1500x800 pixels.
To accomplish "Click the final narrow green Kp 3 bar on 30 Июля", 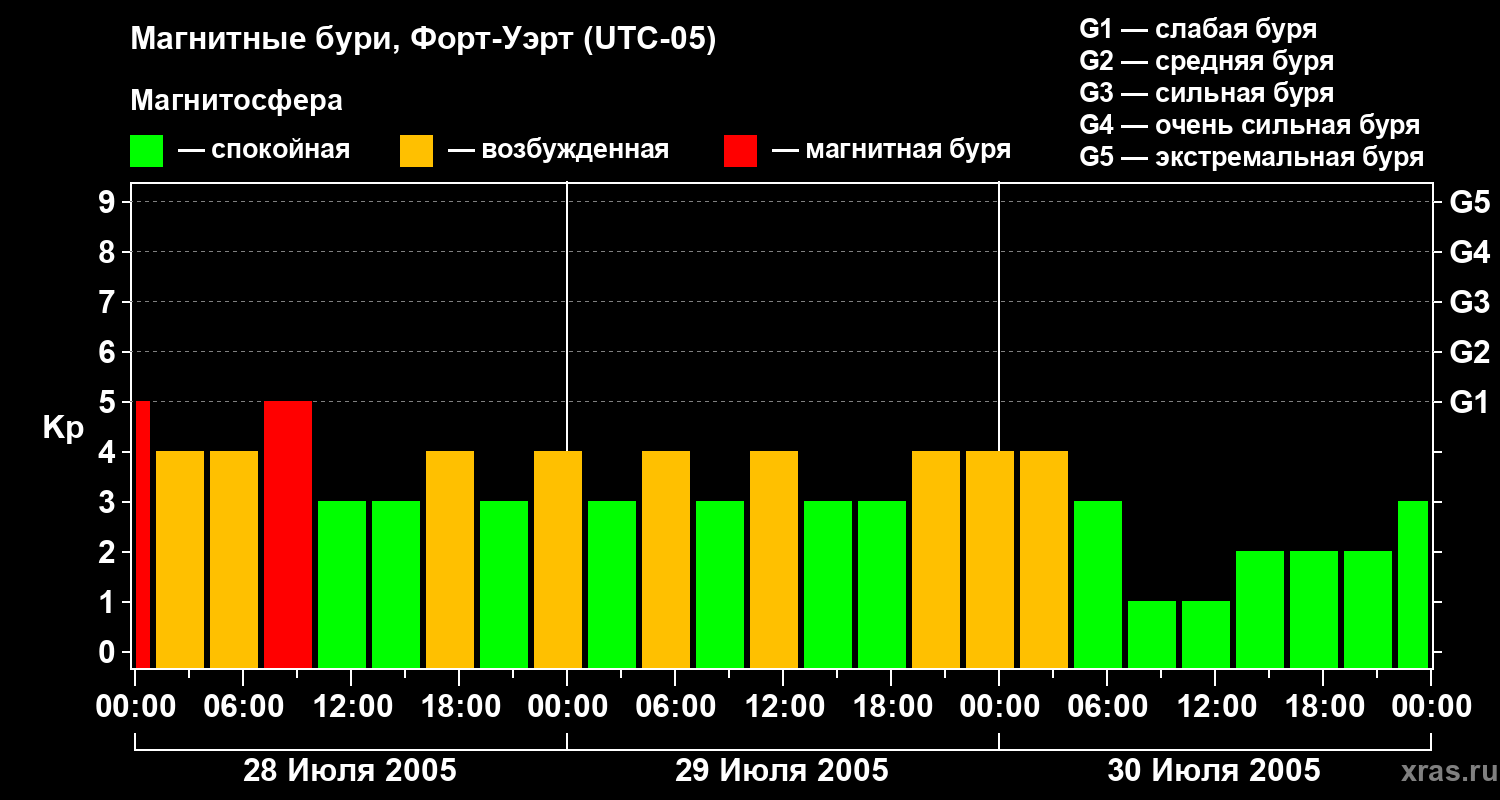I will point(1413,584).
